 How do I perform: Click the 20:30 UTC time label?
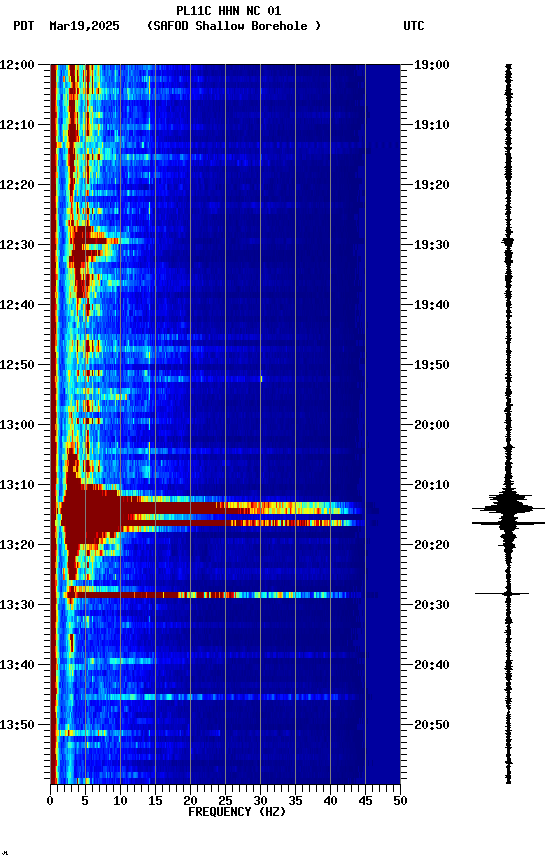(x=432, y=606)
